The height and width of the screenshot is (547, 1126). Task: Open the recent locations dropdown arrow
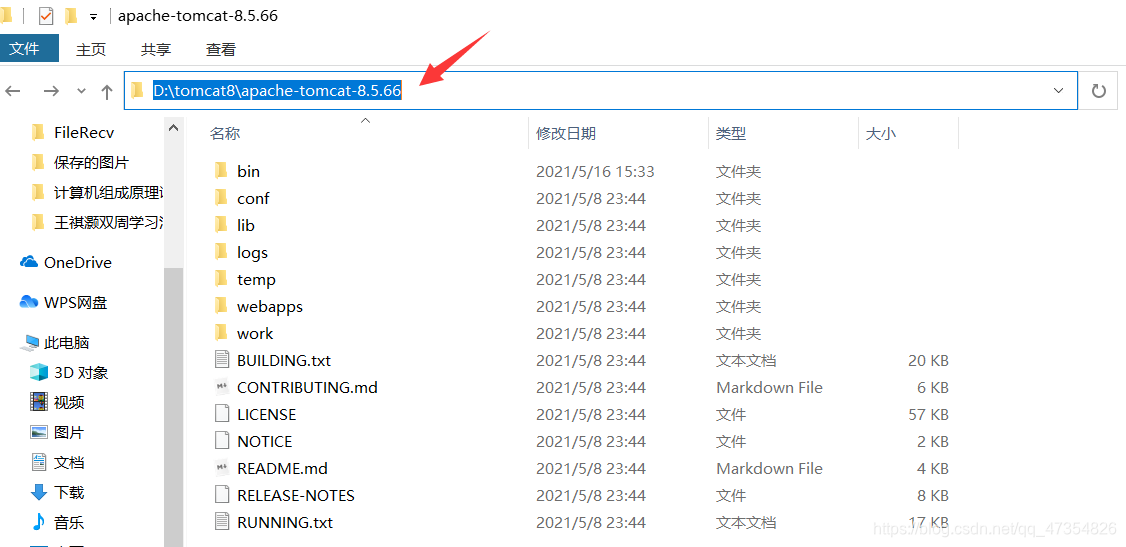point(81,91)
